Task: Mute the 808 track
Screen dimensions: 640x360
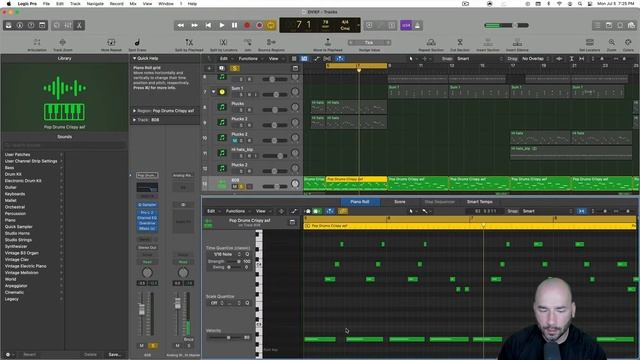Action: click(235, 187)
